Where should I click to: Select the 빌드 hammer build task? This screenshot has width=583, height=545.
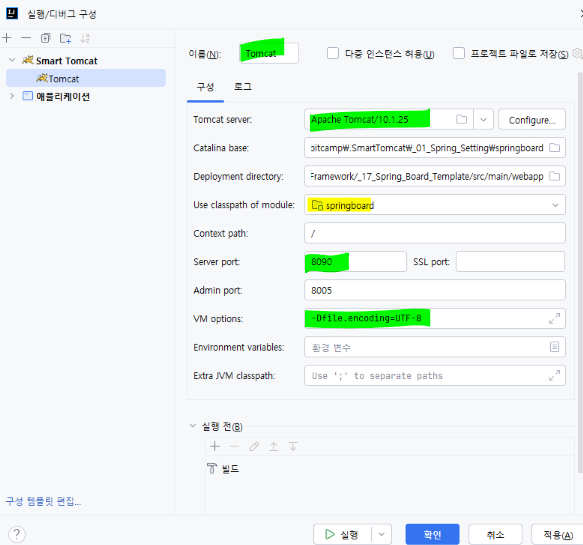[x=223, y=468]
